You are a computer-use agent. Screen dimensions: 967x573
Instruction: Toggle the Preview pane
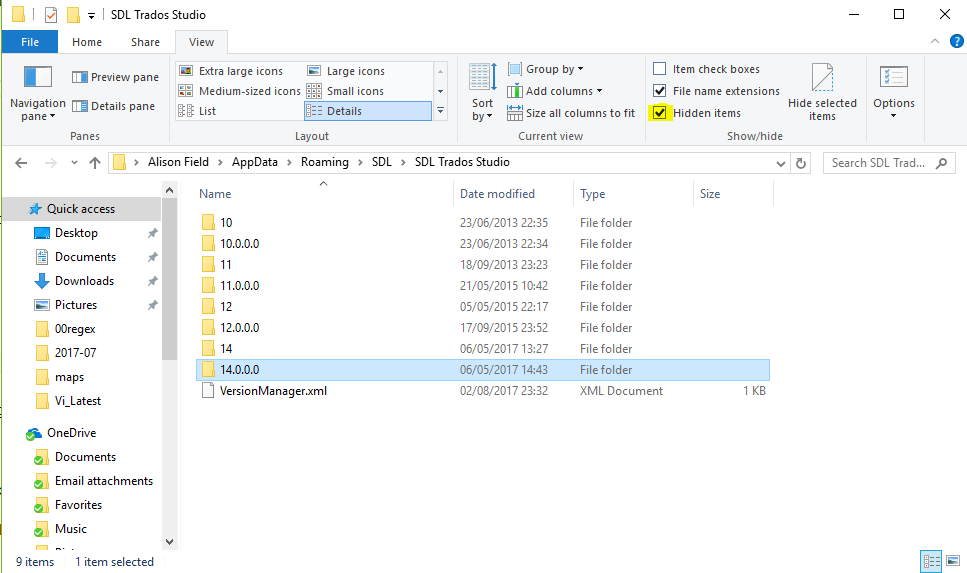(115, 77)
